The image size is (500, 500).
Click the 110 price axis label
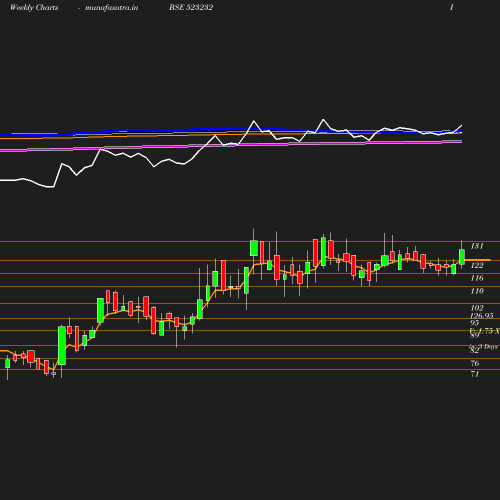click(x=477, y=291)
